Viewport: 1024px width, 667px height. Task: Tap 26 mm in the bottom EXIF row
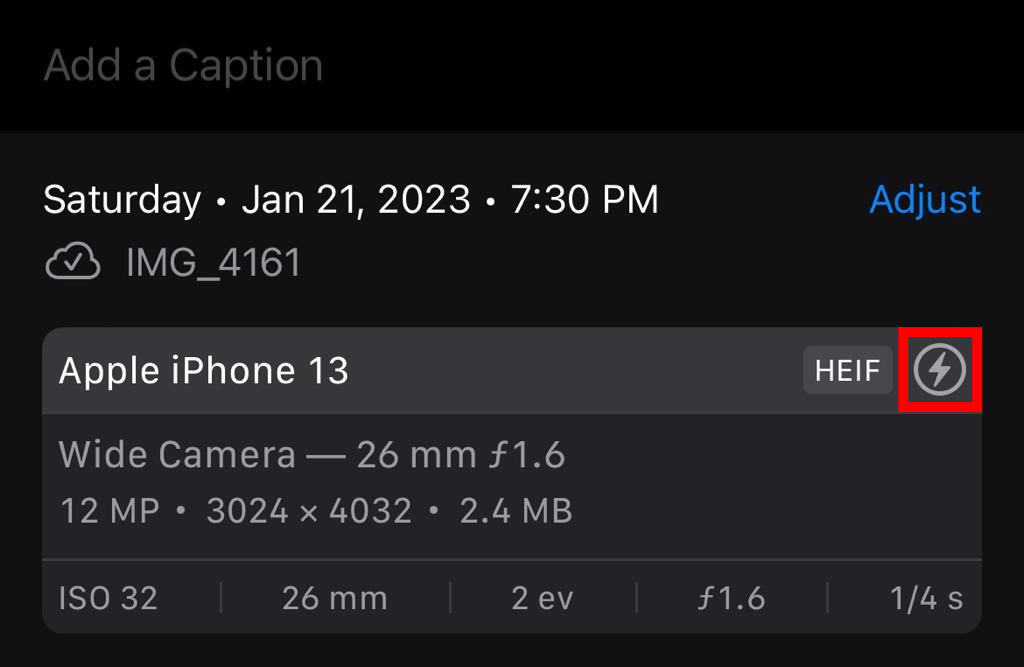[334, 598]
